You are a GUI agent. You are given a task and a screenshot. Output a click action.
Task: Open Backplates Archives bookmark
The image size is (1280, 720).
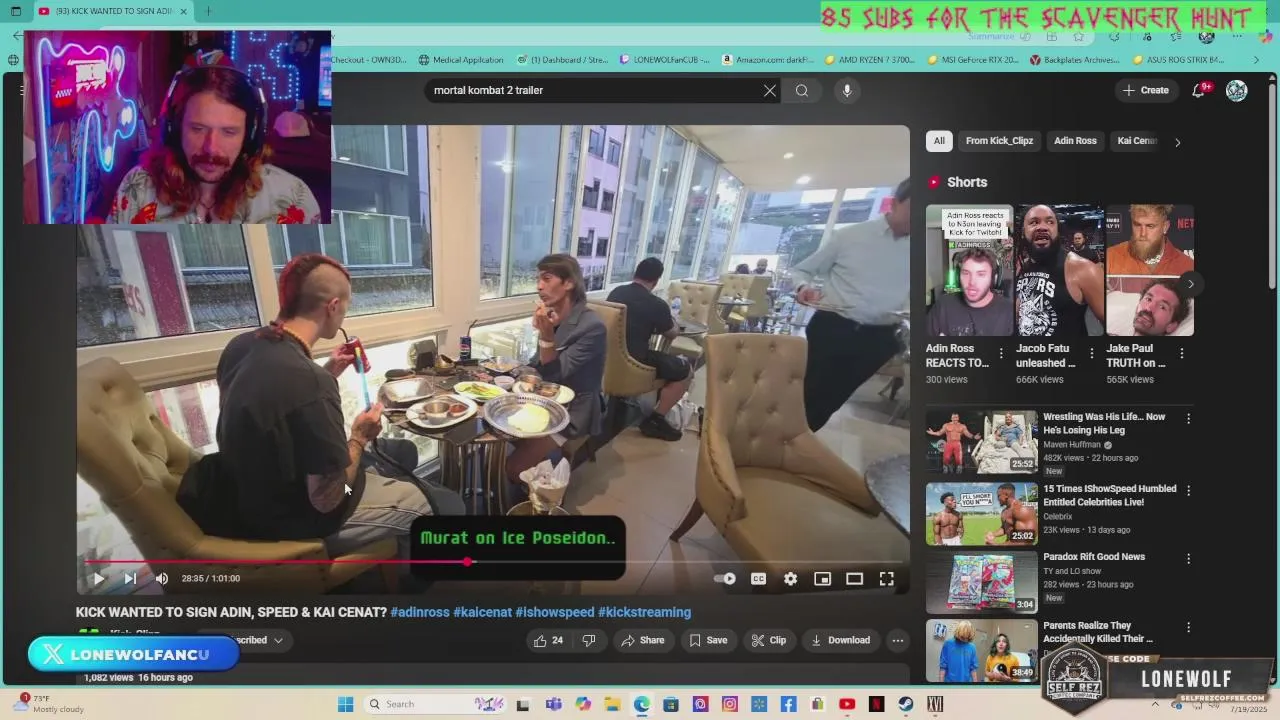click(1075, 60)
